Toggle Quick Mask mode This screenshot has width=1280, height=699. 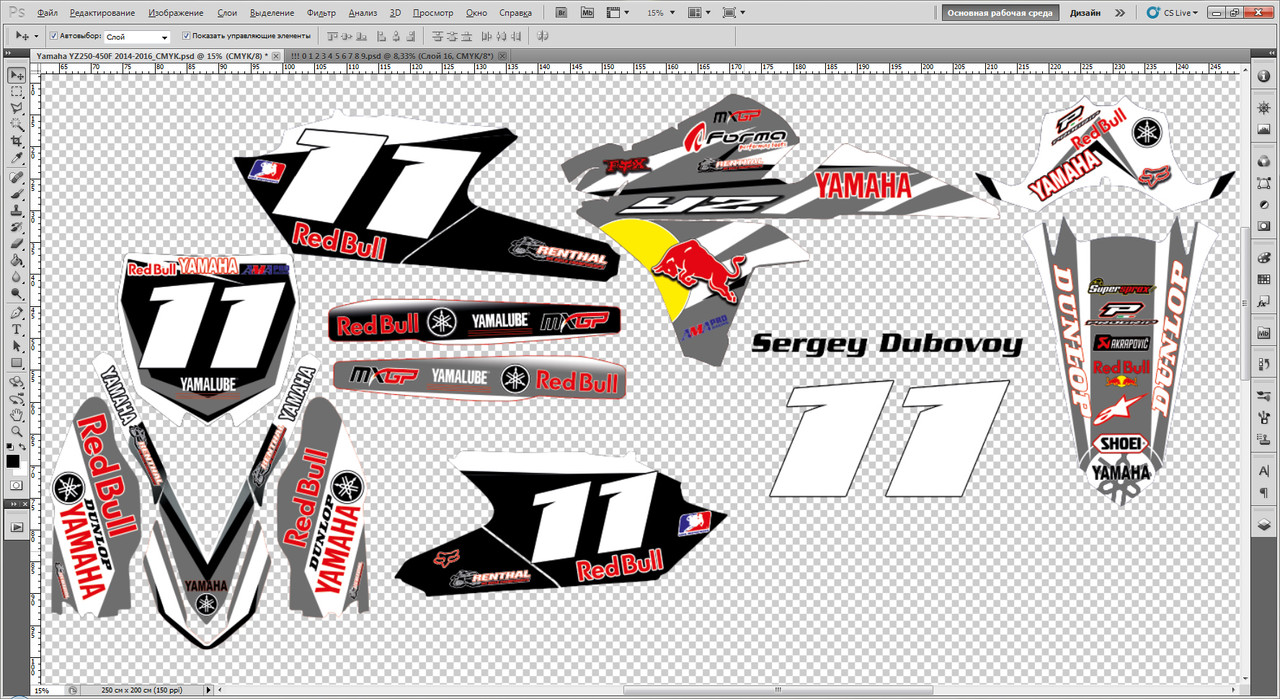(17, 485)
